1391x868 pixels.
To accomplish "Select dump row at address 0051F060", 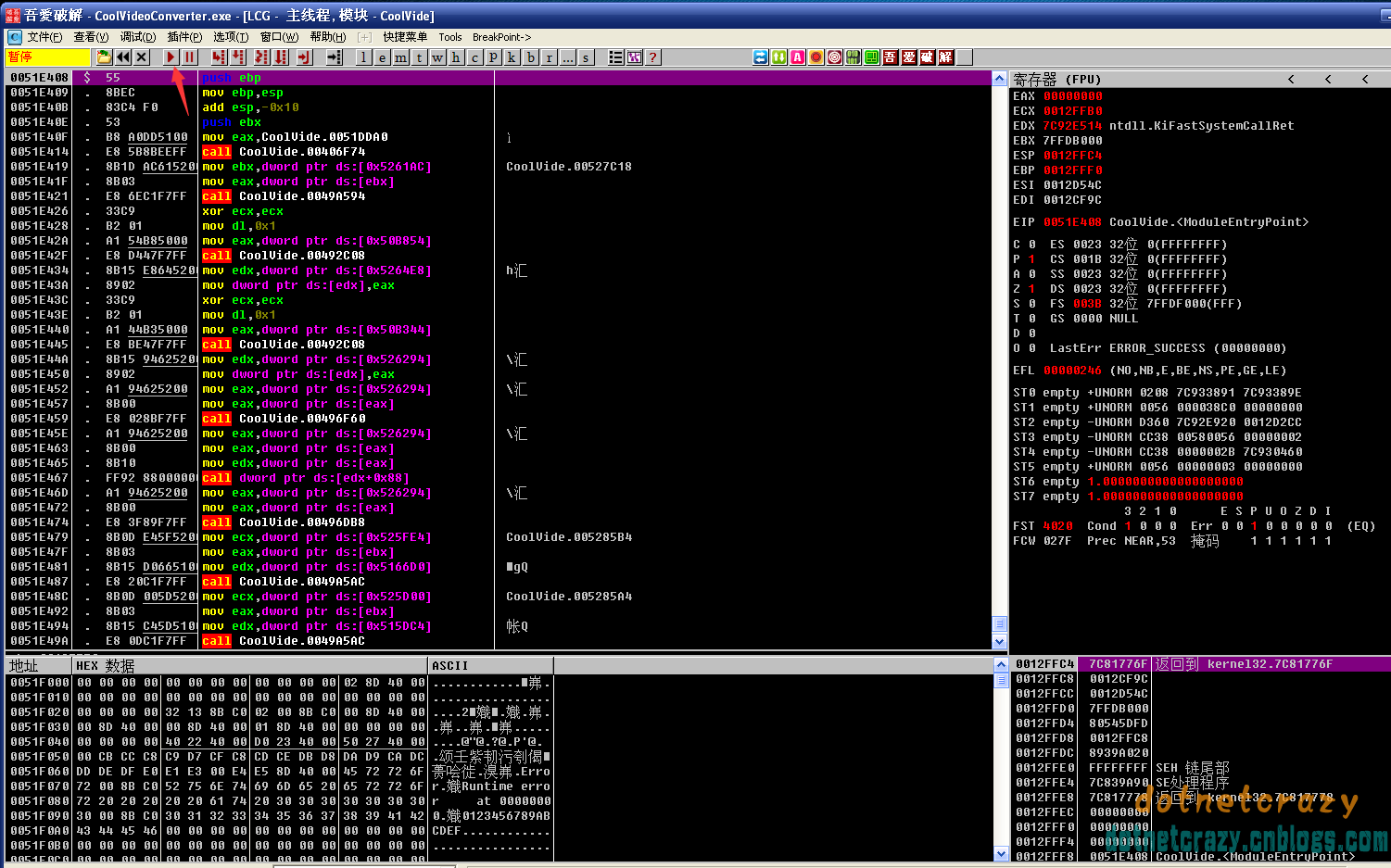I will click(x=280, y=772).
